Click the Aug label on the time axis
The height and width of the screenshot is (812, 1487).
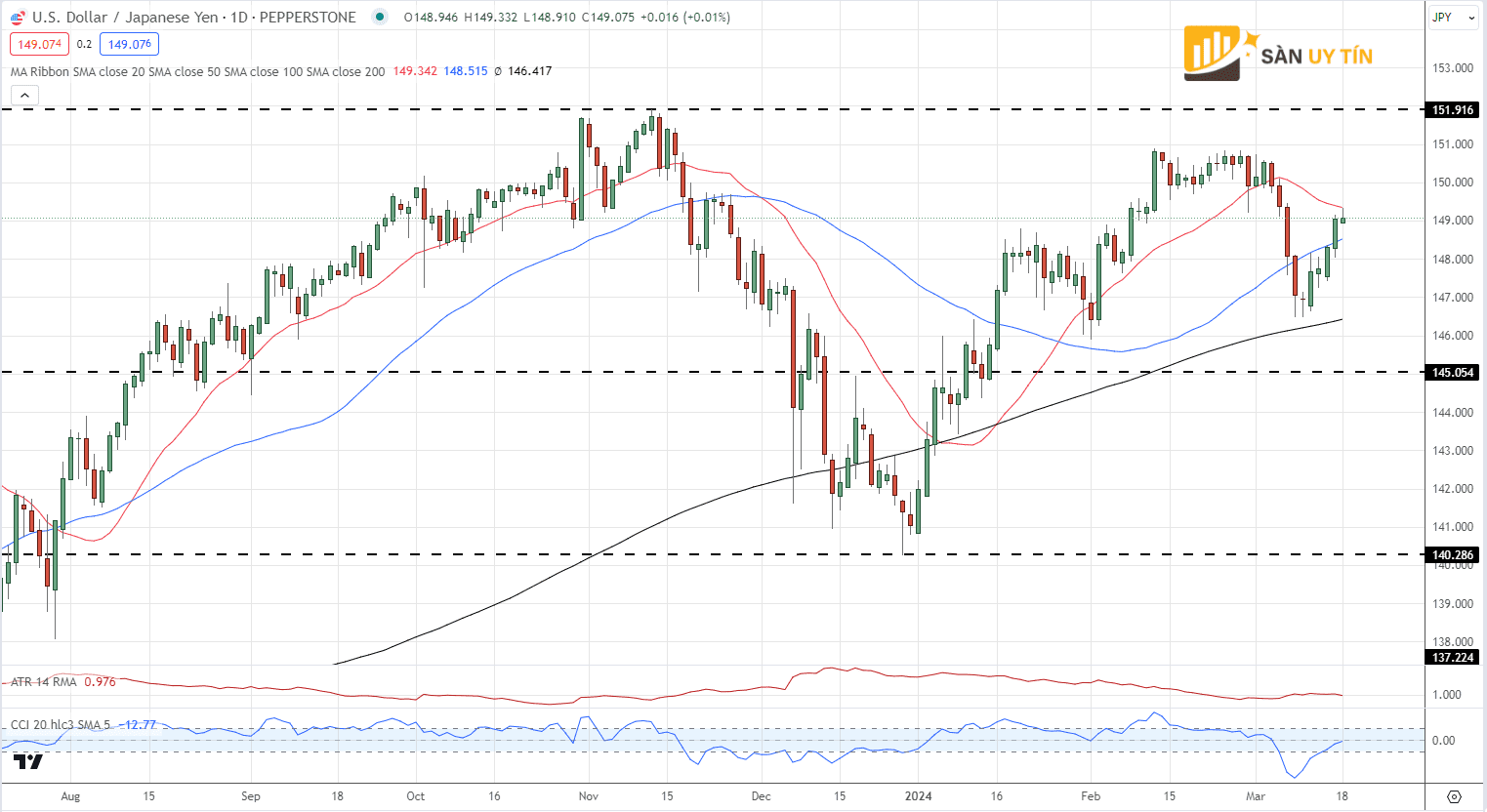coord(70,796)
